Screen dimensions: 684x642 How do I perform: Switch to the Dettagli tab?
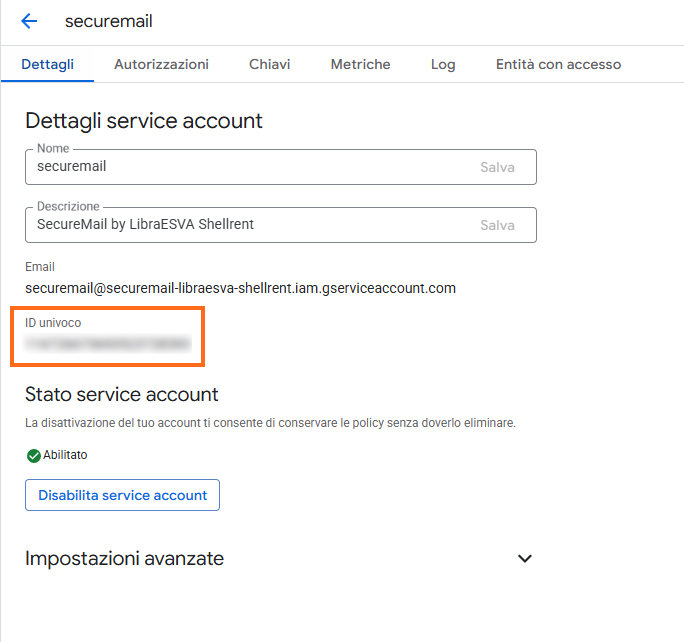point(47,64)
